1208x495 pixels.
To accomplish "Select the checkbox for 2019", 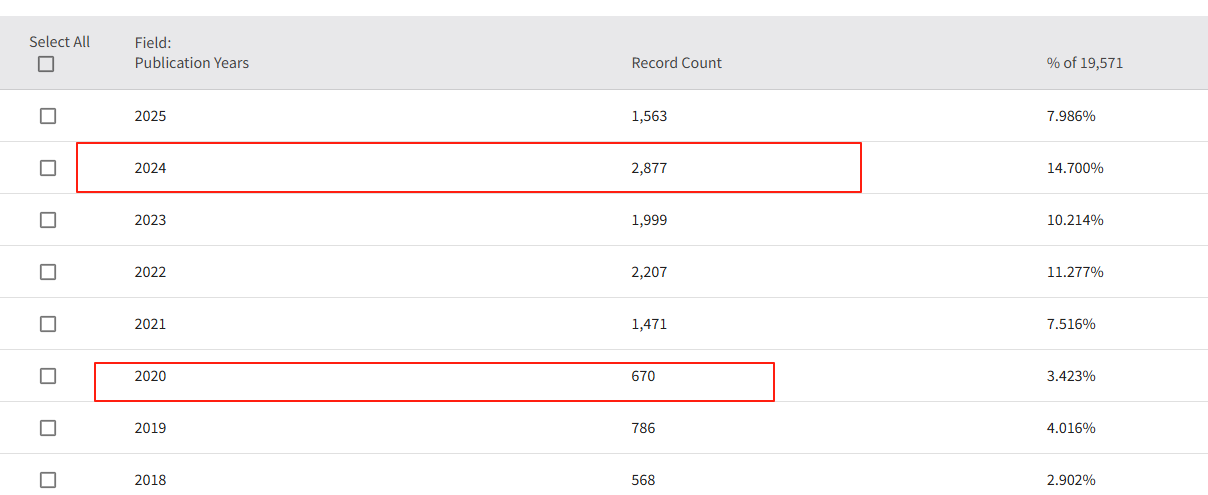I will click(48, 428).
